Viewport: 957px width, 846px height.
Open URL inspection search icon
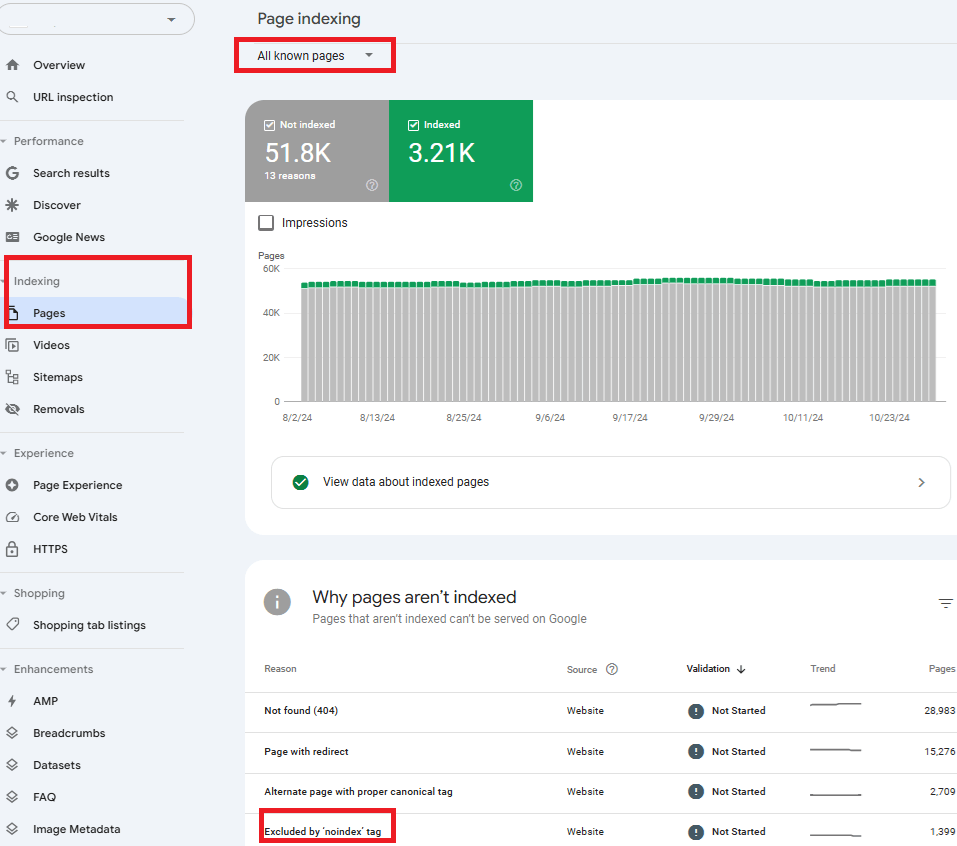[x=12, y=97]
